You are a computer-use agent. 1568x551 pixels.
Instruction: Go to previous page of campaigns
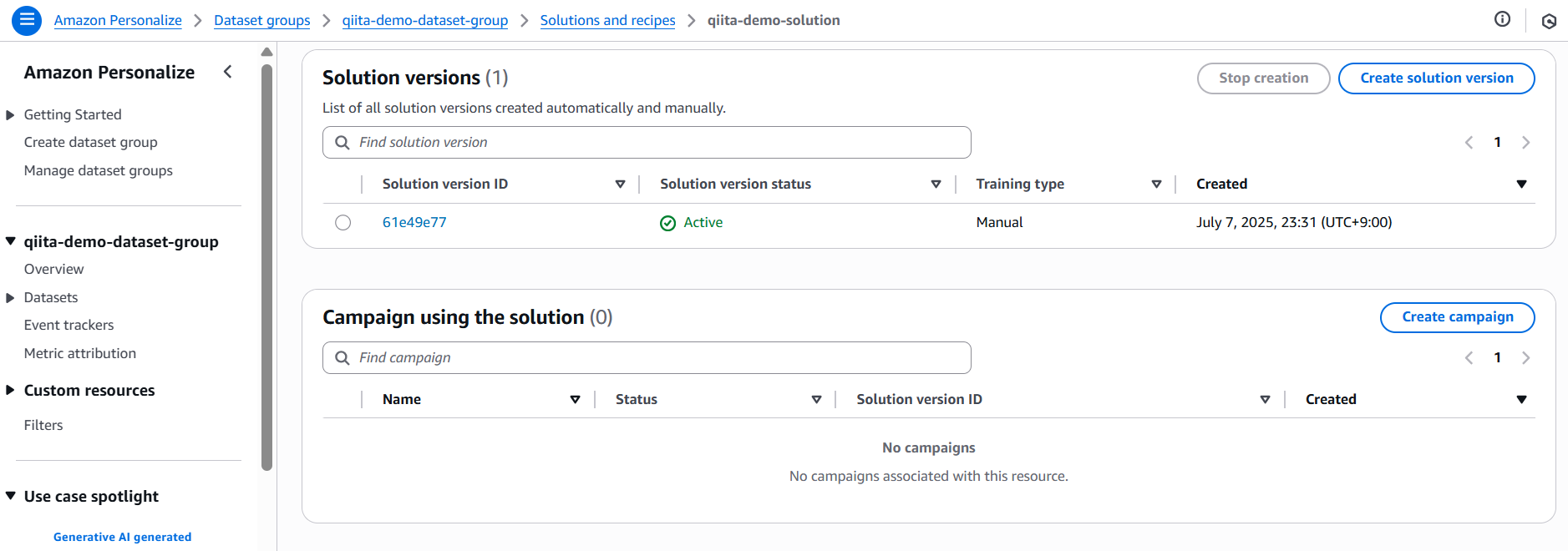1469,358
